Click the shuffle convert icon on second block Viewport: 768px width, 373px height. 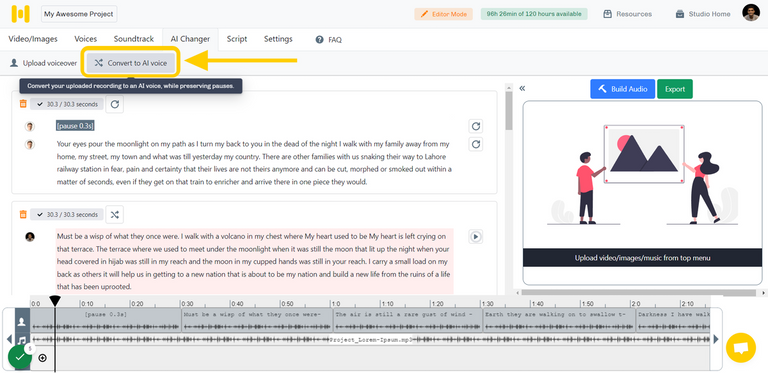(115, 214)
